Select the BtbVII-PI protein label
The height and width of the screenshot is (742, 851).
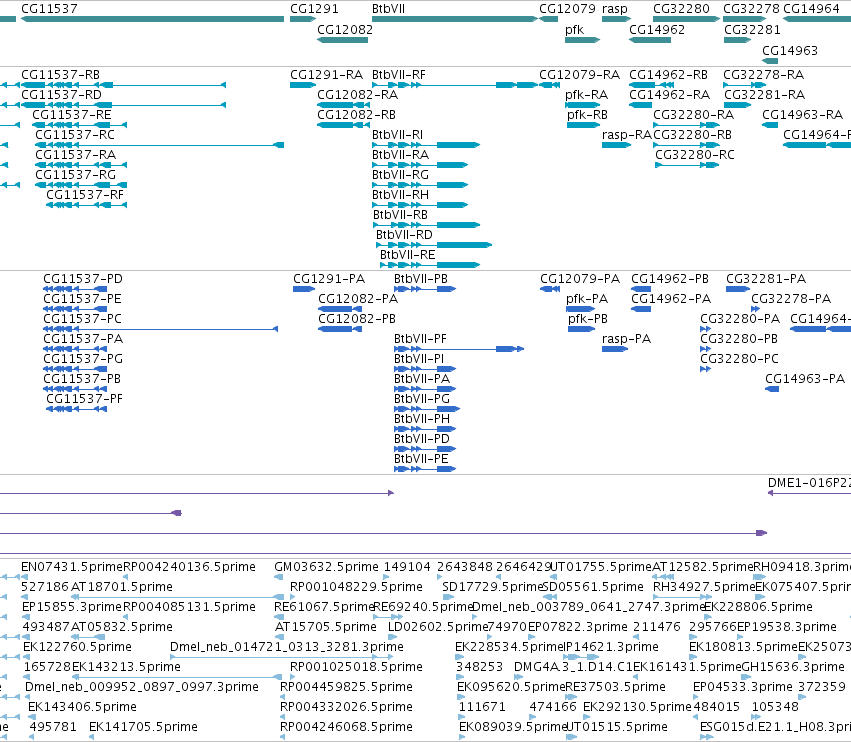pos(419,358)
